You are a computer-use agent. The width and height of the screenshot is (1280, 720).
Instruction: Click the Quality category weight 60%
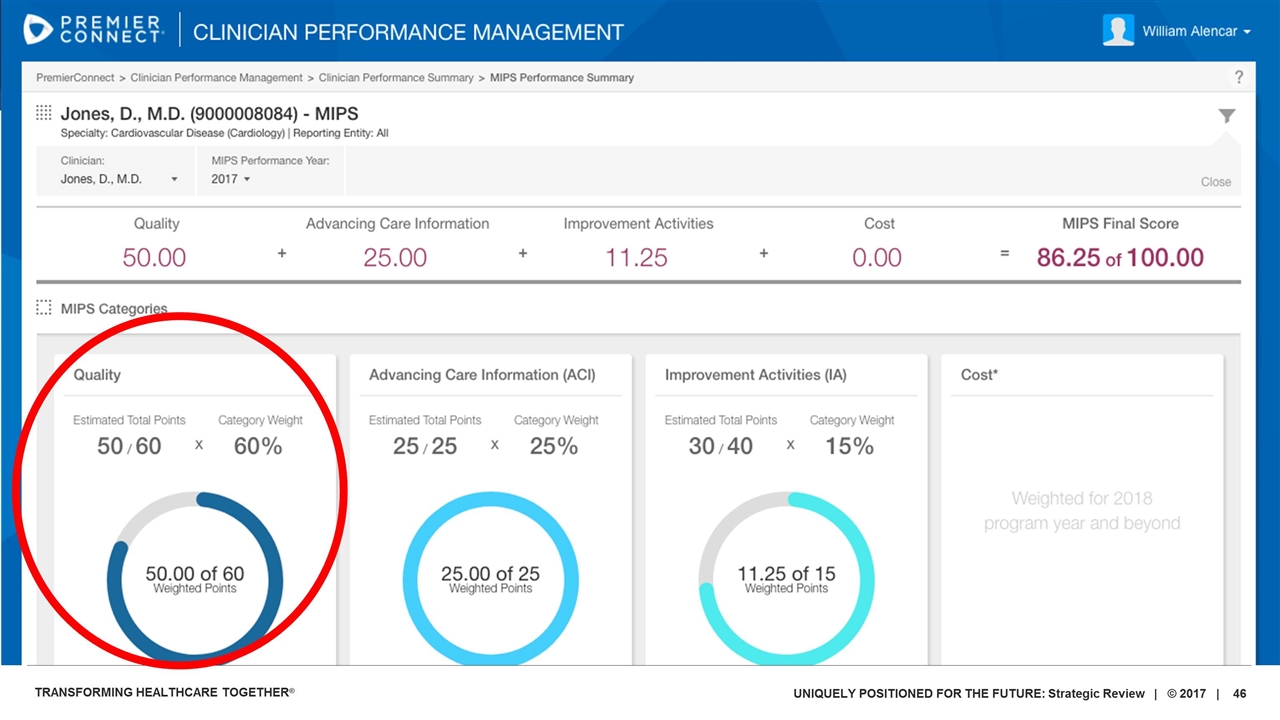258,446
